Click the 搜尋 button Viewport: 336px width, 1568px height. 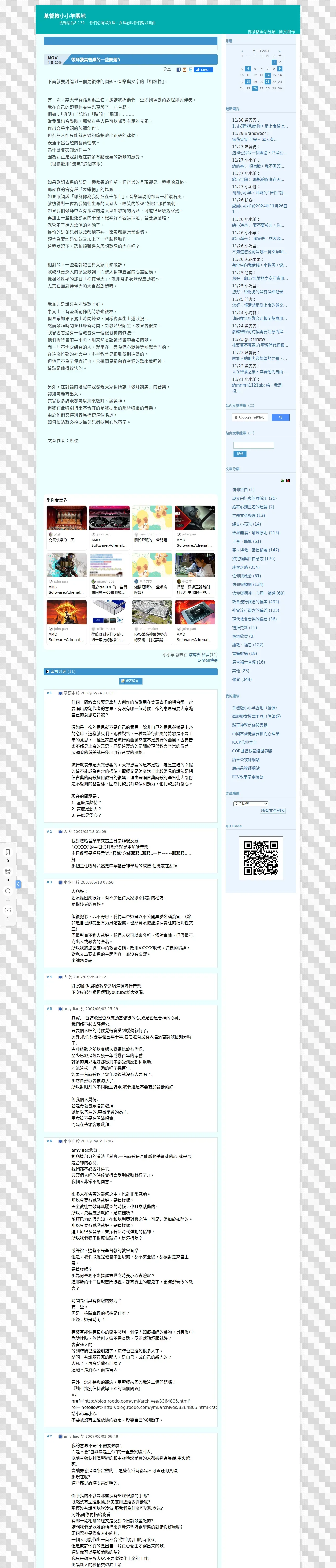(x=240, y=454)
